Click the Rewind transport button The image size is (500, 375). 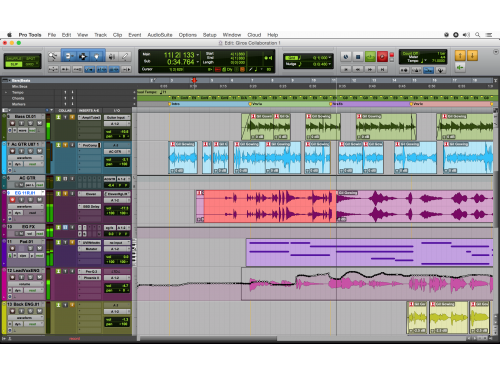pos(358,69)
